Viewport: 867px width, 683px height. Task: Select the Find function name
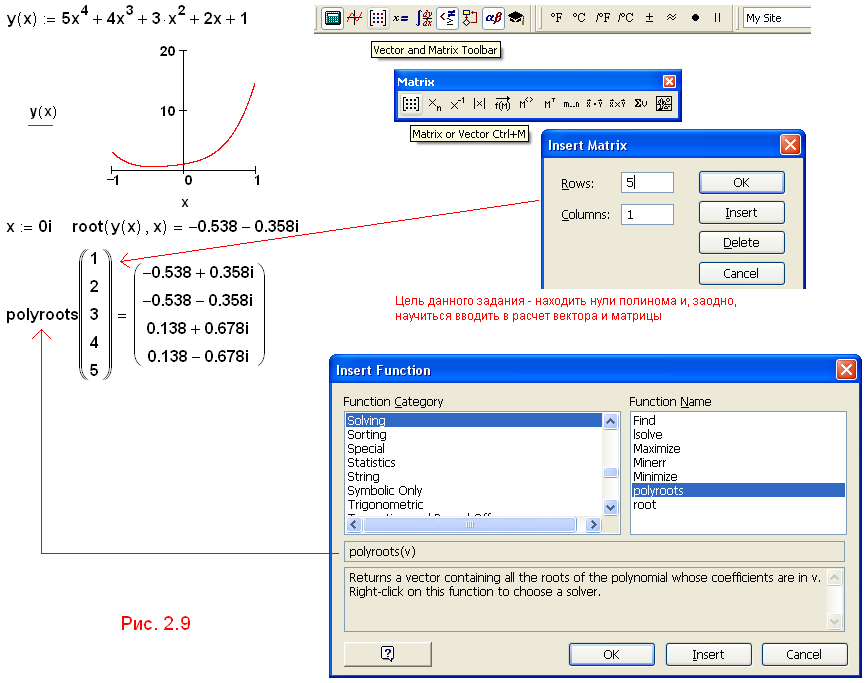tap(738, 420)
